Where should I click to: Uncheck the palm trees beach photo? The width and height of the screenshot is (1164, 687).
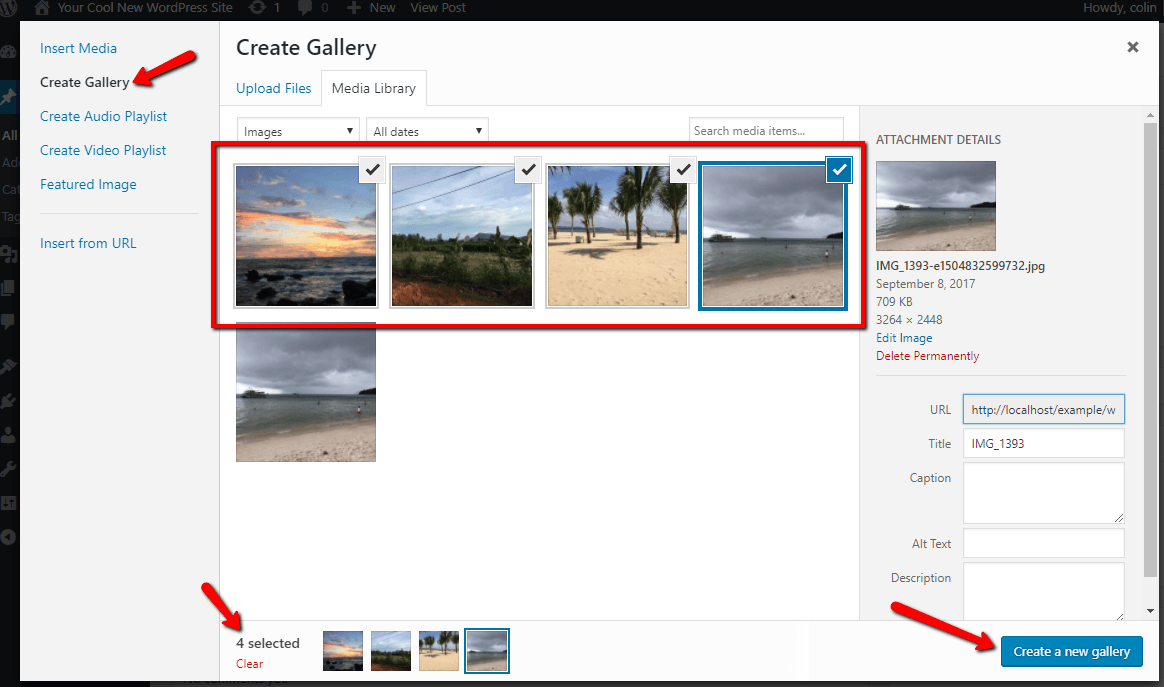pos(683,170)
